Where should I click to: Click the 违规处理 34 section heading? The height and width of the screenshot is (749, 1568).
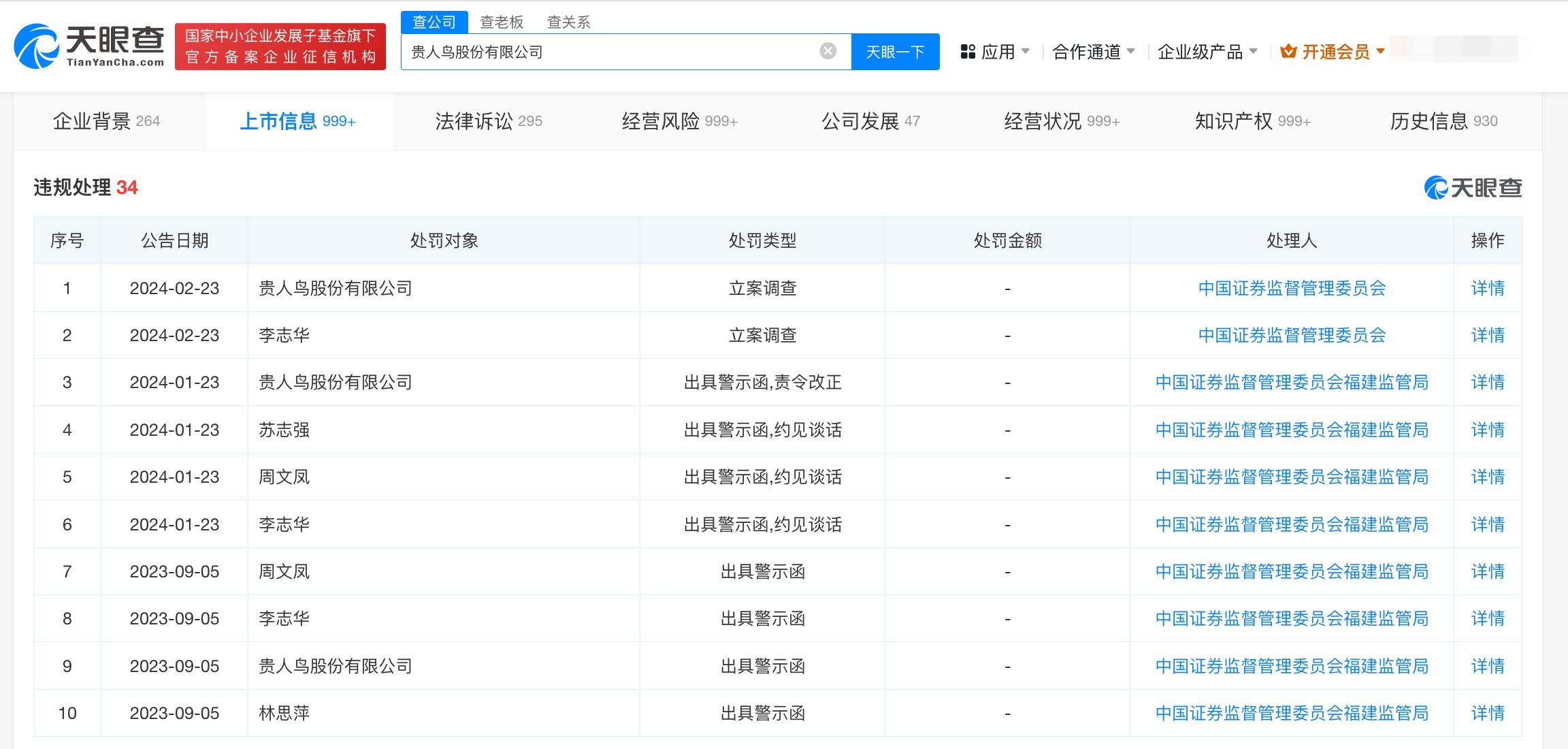click(x=86, y=187)
